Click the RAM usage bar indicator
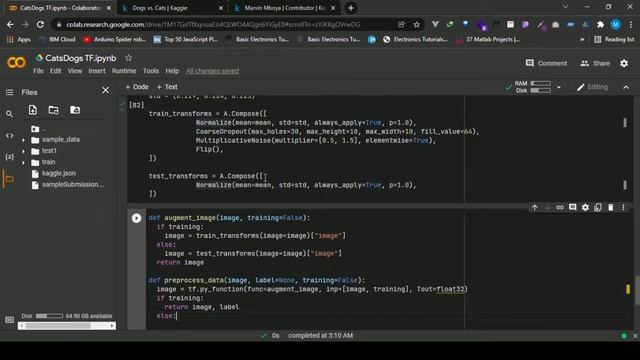640x360 pixels. pos(541,83)
